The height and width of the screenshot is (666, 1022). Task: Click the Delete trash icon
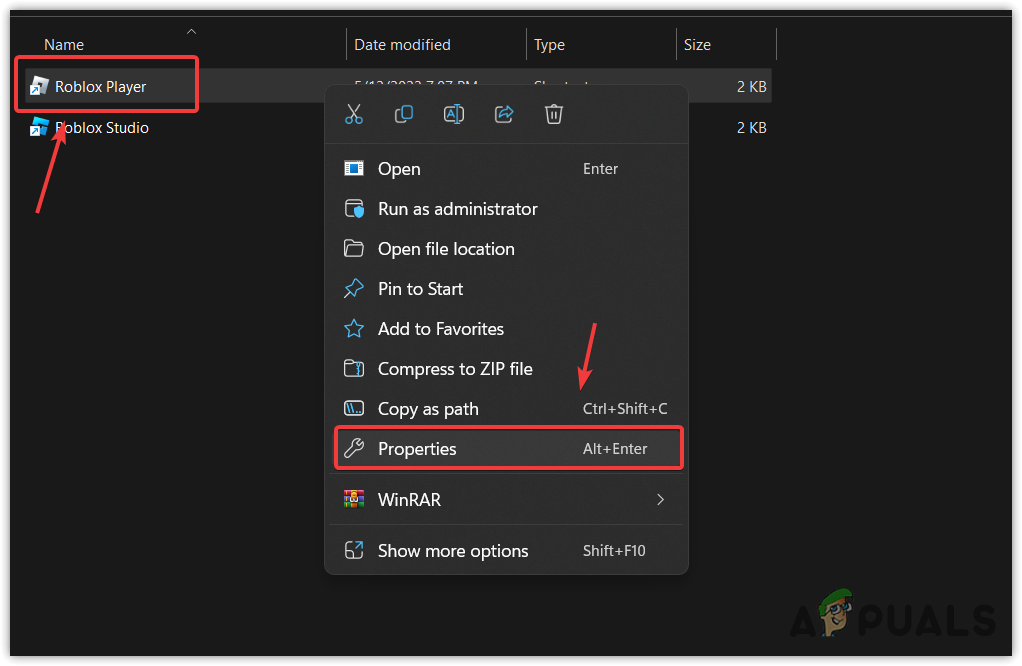tap(553, 115)
